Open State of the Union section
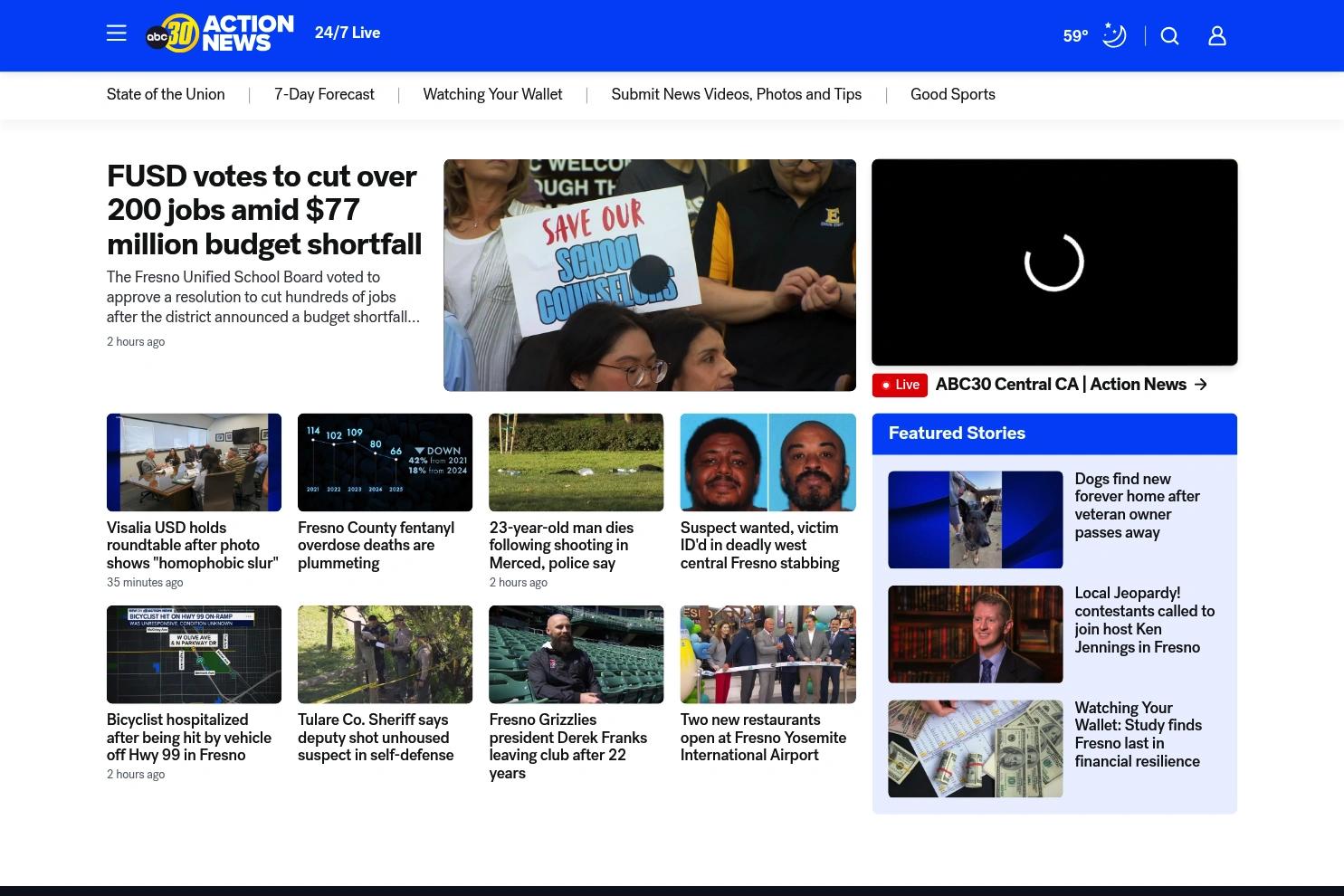This screenshot has width=1344, height=896. point(166,94)
